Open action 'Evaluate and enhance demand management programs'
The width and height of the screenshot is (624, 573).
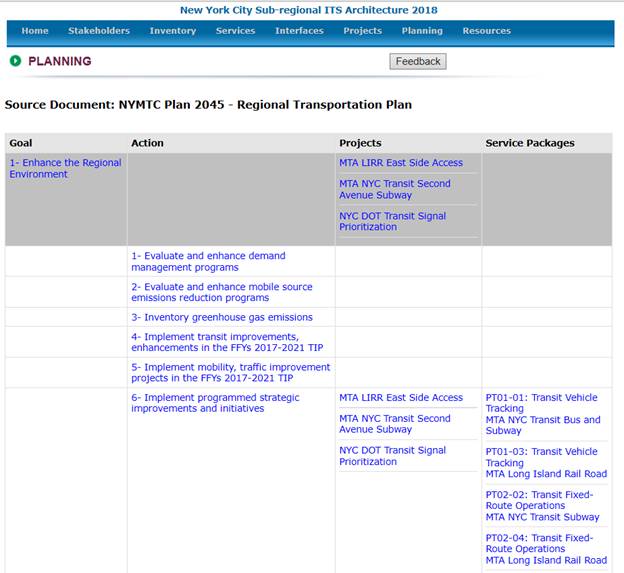(x=208, y=261)
